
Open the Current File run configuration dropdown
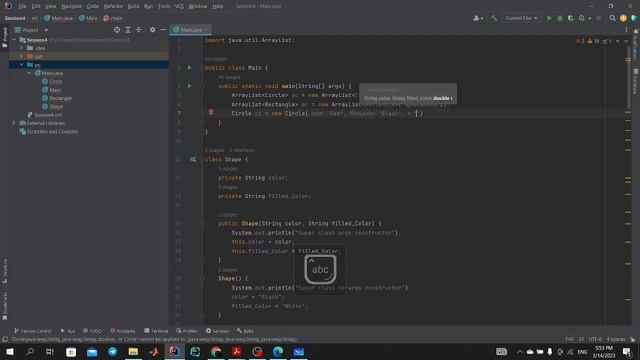521,18
